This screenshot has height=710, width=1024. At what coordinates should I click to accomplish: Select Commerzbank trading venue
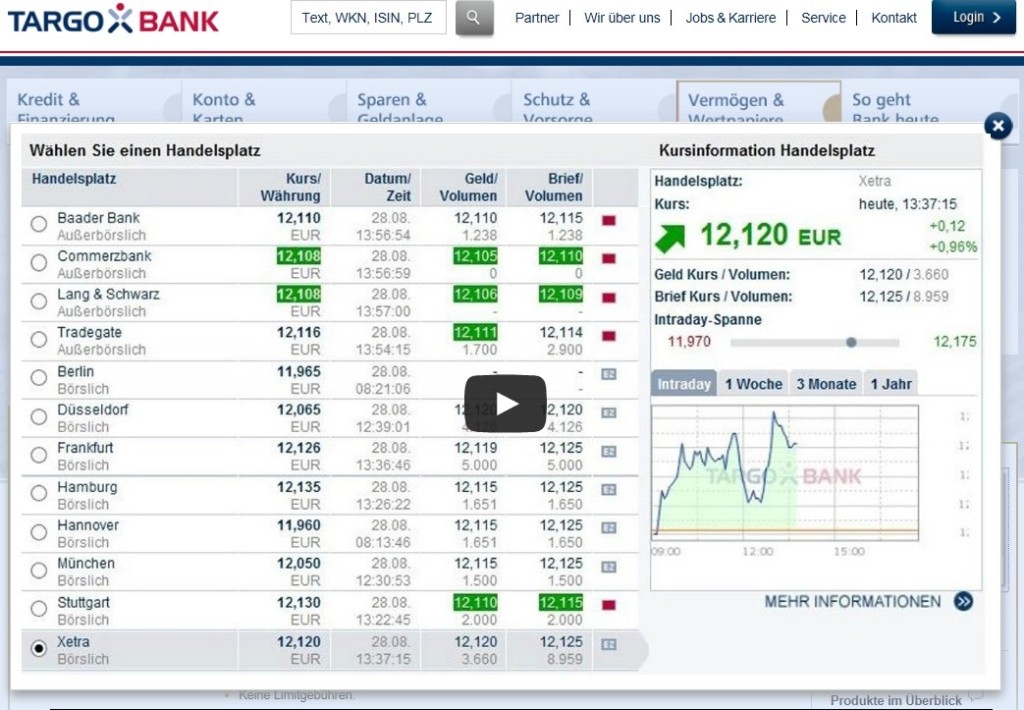coord(39,263)
